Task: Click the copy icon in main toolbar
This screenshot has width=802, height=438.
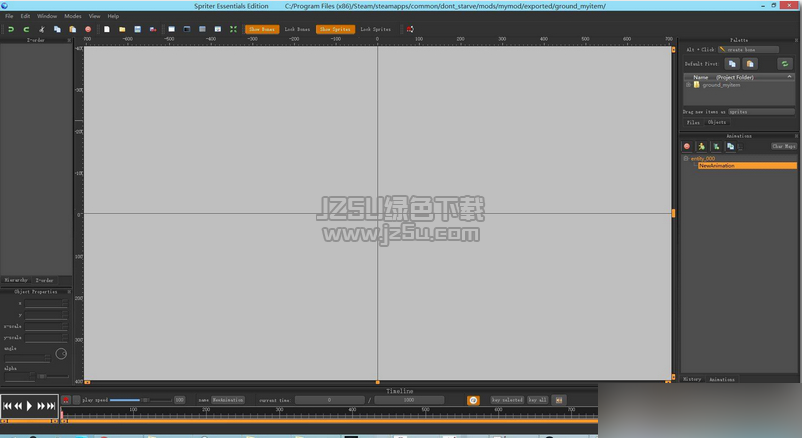Action: [x=57, y=29]
